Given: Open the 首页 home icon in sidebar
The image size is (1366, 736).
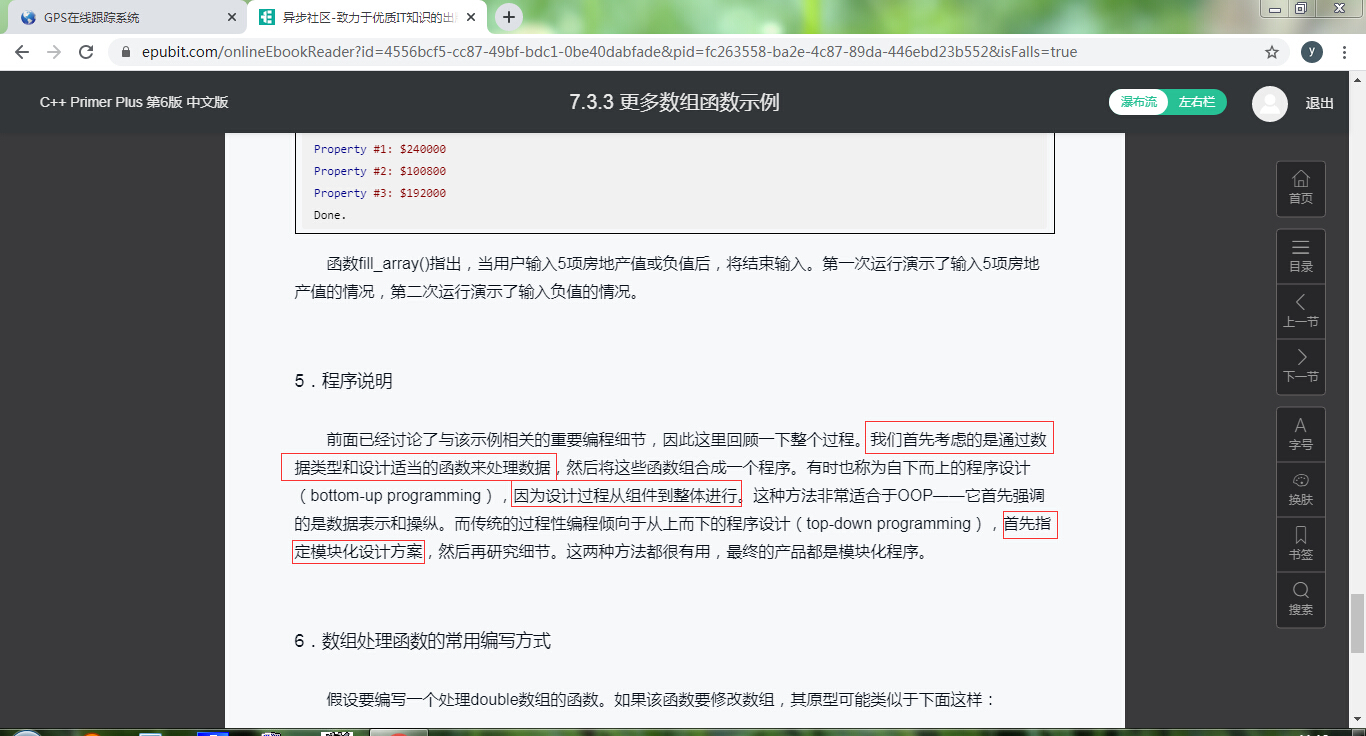Looking at the screenshot, I should (x=1300, y=188).
